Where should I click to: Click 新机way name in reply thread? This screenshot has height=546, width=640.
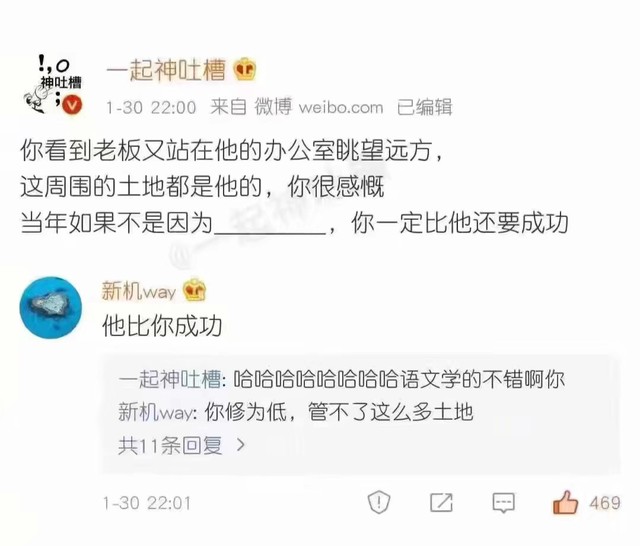pos(156,412)
